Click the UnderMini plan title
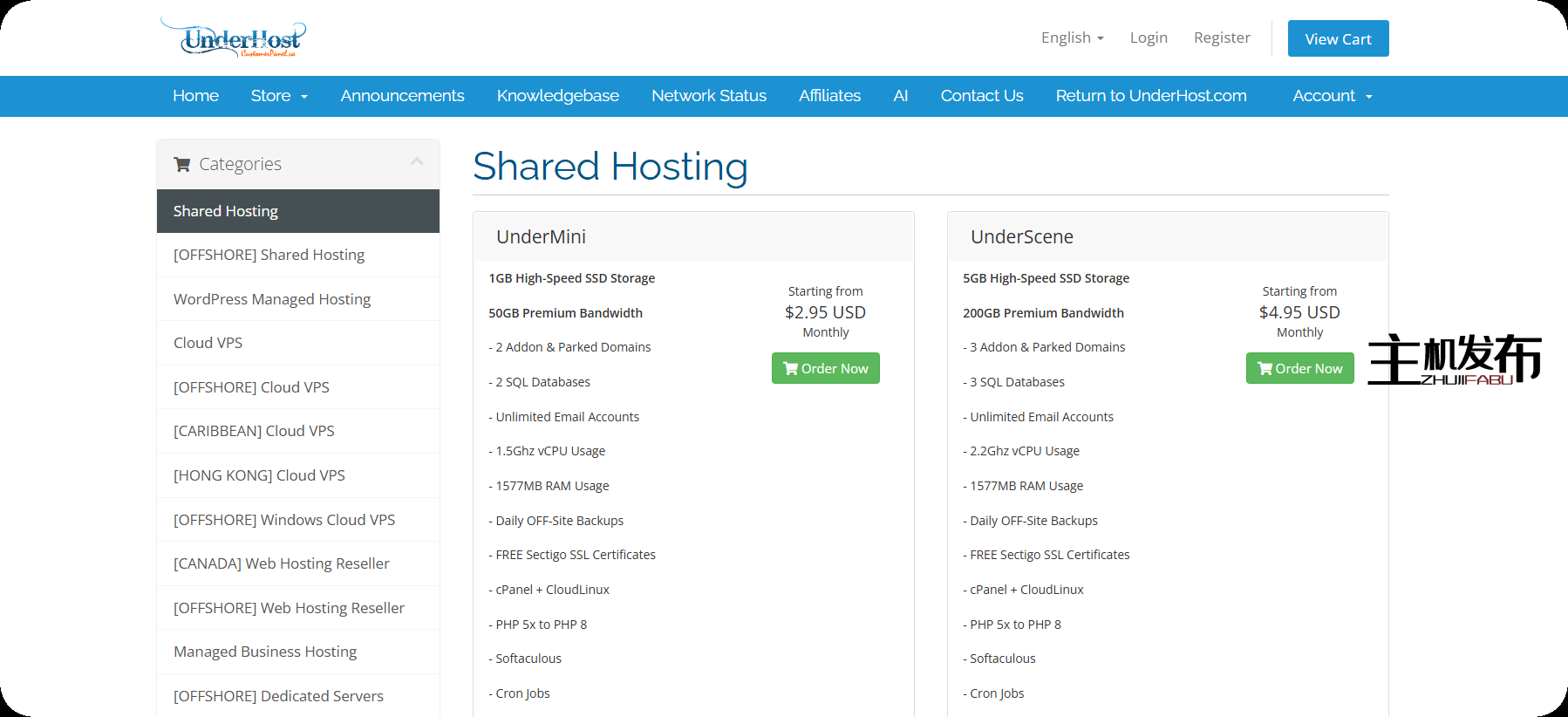Viewport: 1568px width, 717px height. point(541,236)
